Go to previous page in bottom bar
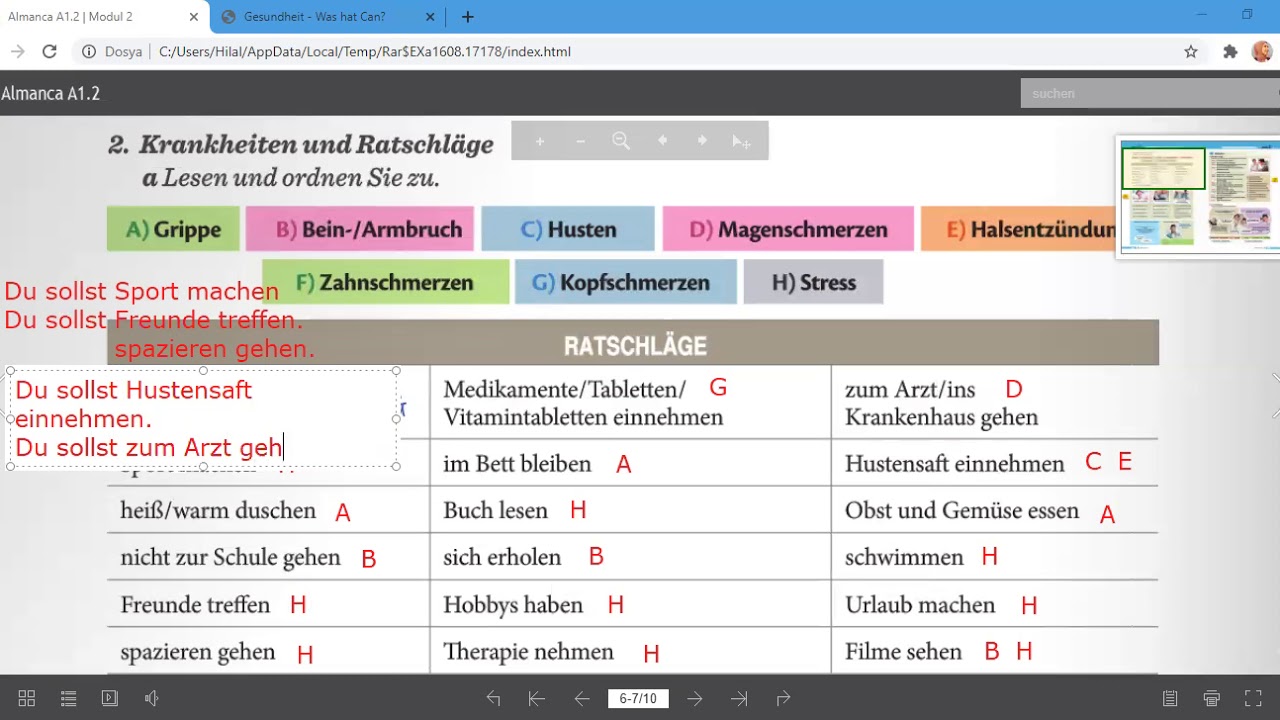The height and width of the screenshot is (720, 1280). pos(582,698)
